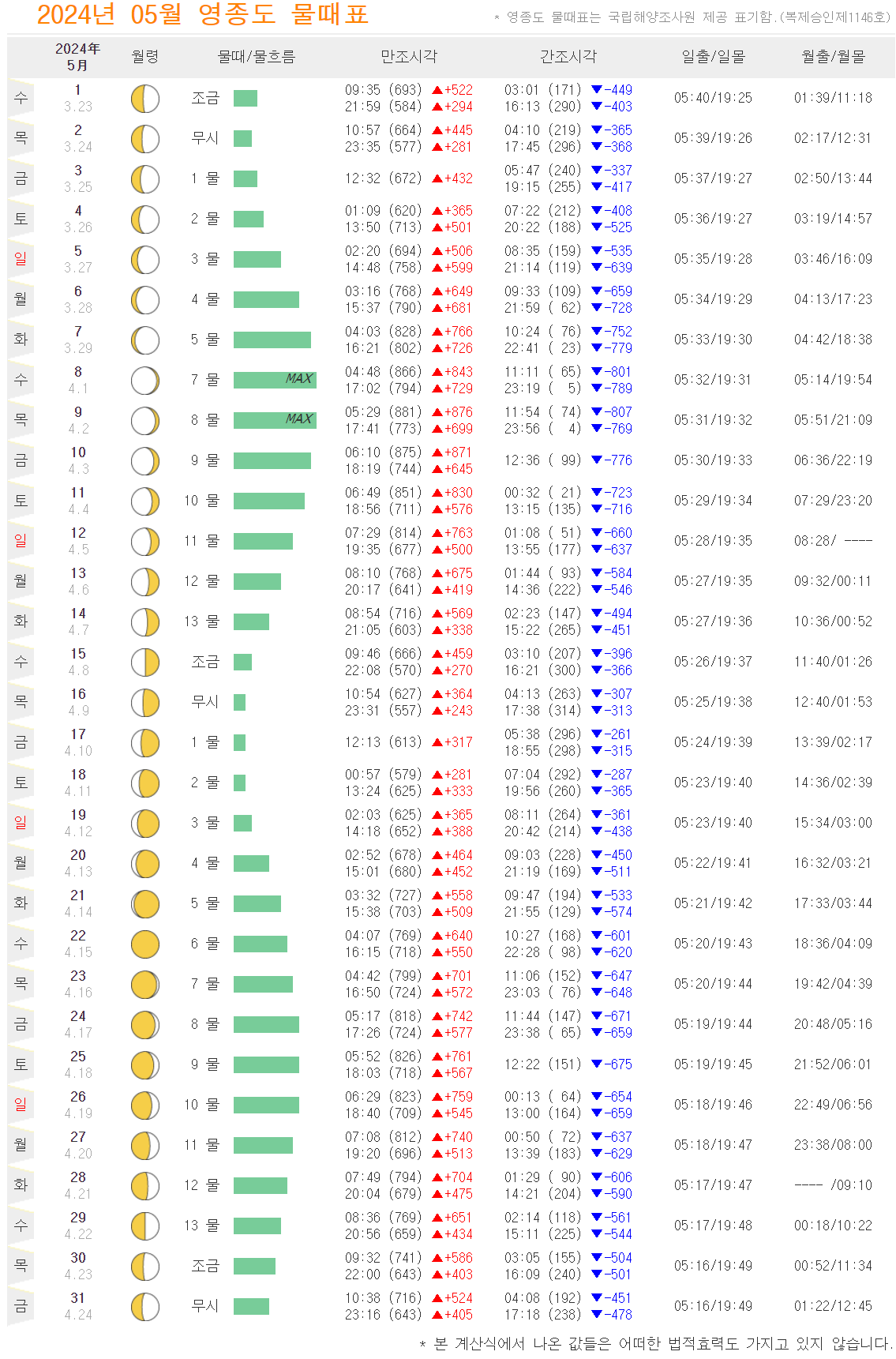Select the moonset value ---- /09:10
The image size is (896, 1359).
(x=834, y=1185)
